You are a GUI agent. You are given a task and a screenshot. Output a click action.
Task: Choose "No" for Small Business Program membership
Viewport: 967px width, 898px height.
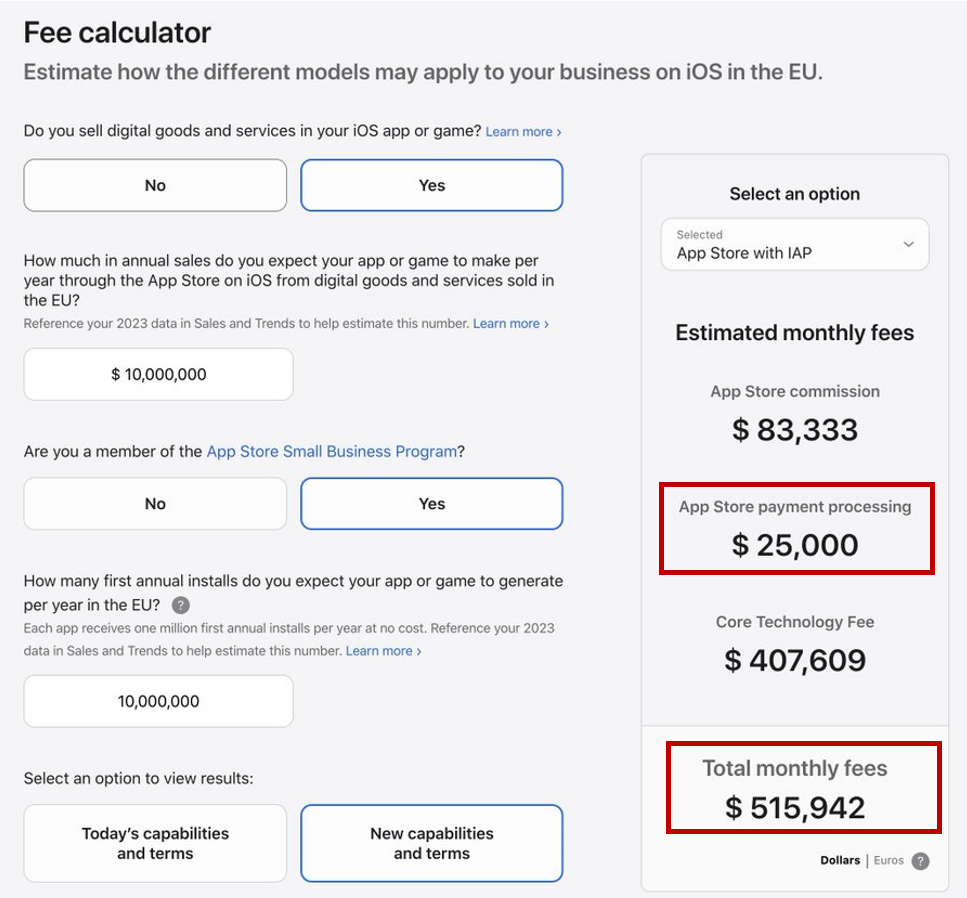click(155, 504)
